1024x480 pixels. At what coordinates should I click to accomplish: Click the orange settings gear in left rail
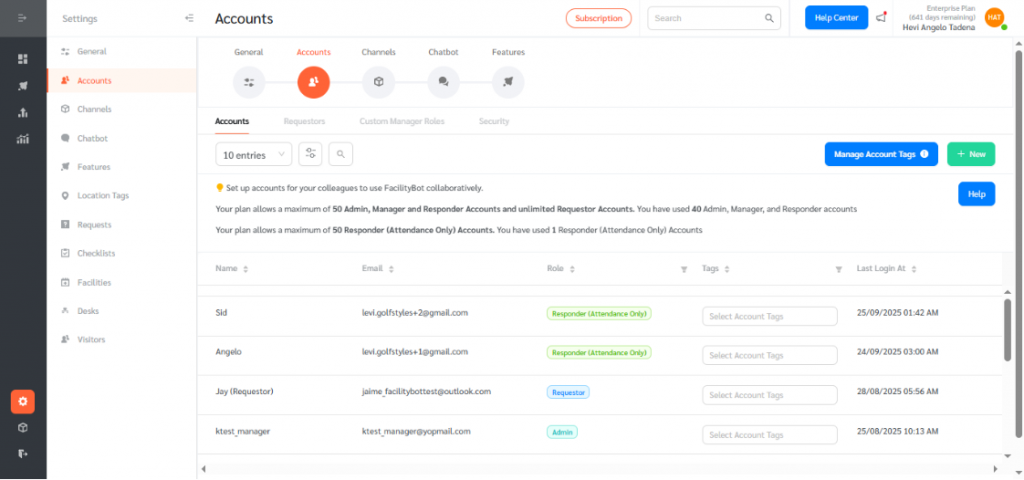(x=23, y=402)
